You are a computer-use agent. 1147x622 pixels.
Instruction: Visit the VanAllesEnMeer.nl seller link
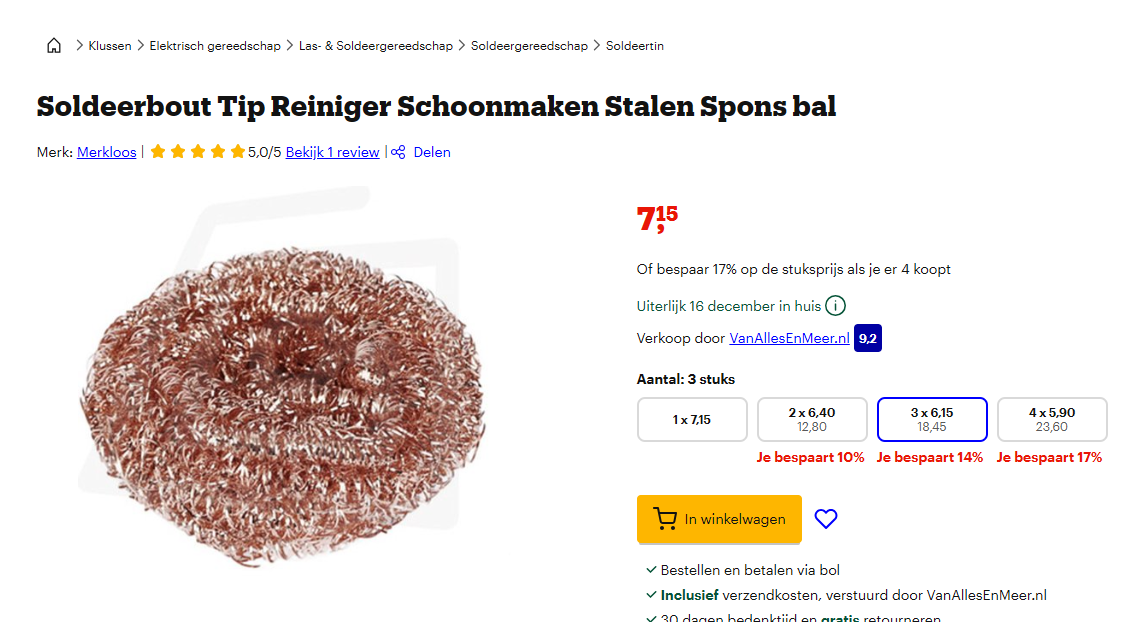point(789,338)
